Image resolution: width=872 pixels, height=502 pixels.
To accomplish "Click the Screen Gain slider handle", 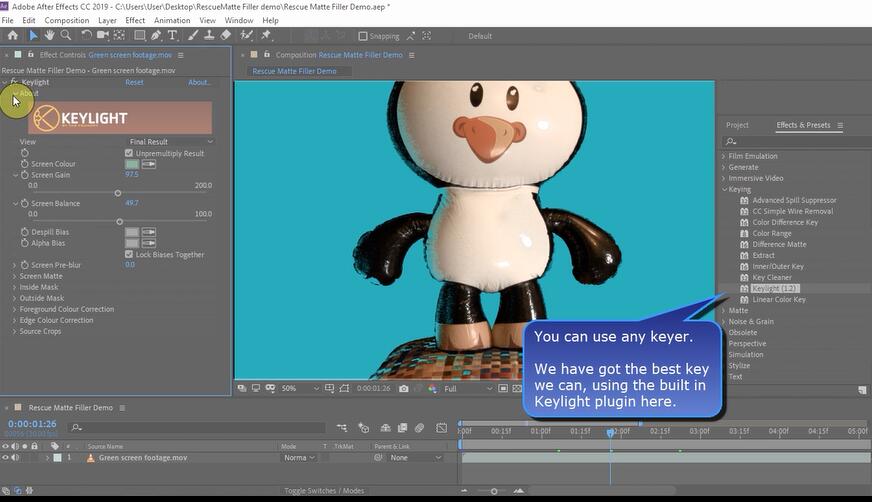I will coord(118,193).
